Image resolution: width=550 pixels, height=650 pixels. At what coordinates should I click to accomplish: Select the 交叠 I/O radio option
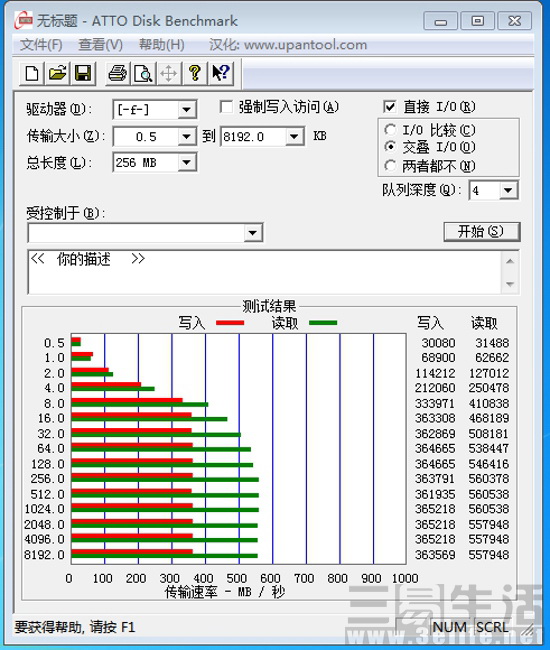point(390,147)
